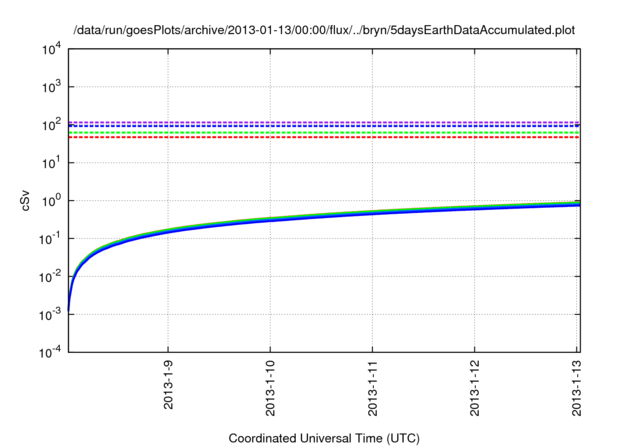Click the 10^3 y-axis tick label
Image resolution: width=640 pixels, height=448 pixels.
click(x=51, y=87)
